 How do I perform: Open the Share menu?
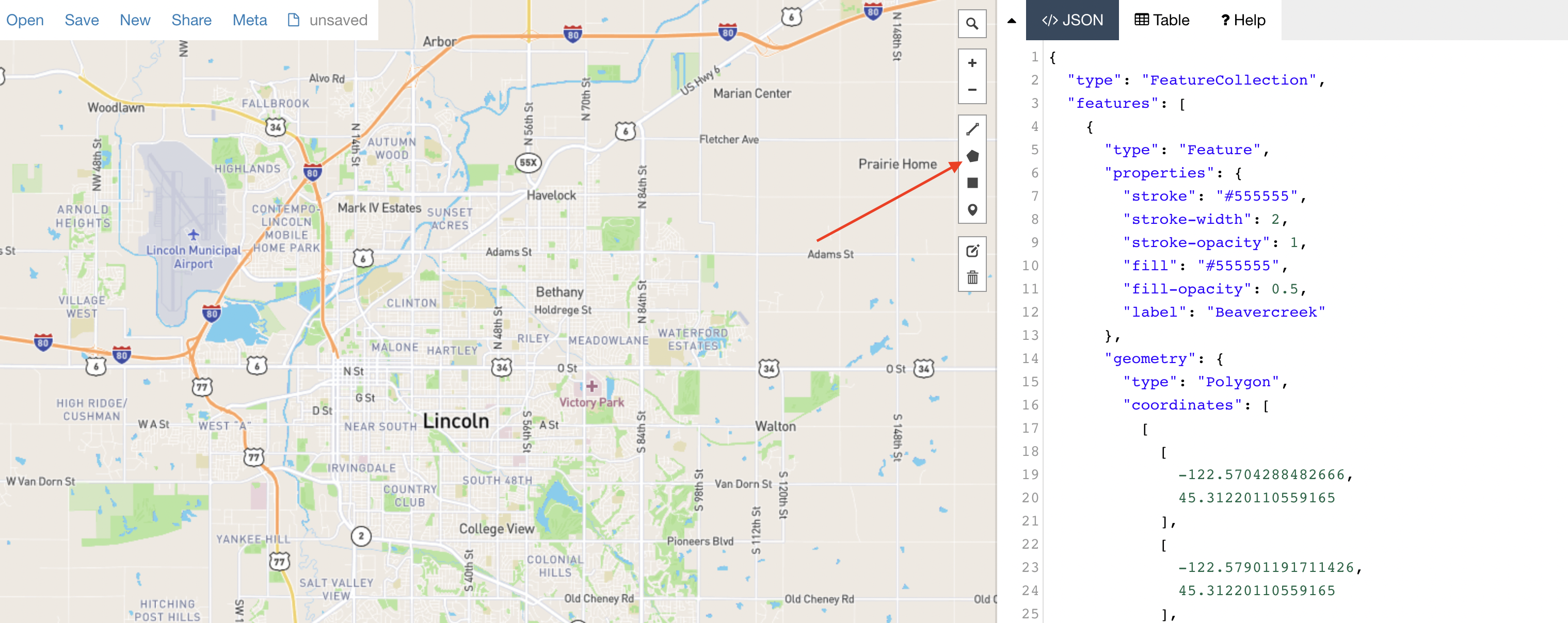[x=191, y=20]
